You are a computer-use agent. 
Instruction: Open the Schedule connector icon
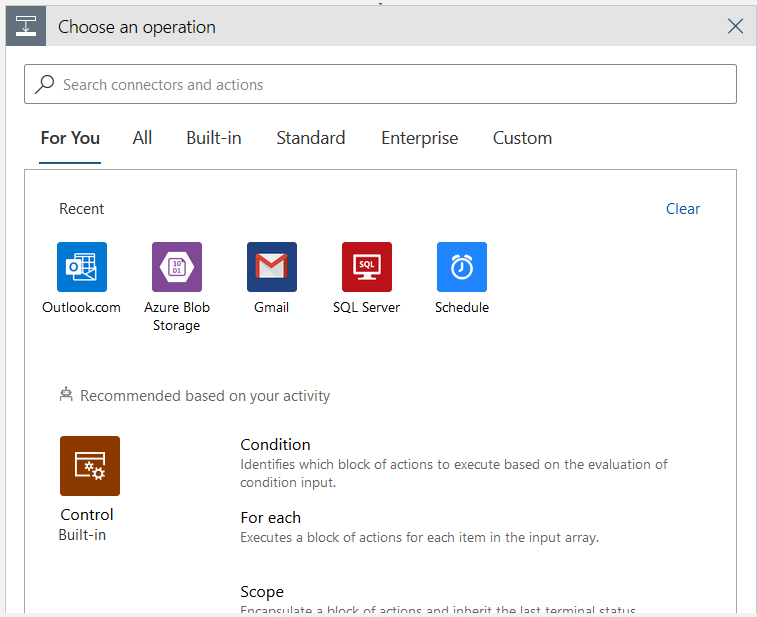(x=462, y=267)
